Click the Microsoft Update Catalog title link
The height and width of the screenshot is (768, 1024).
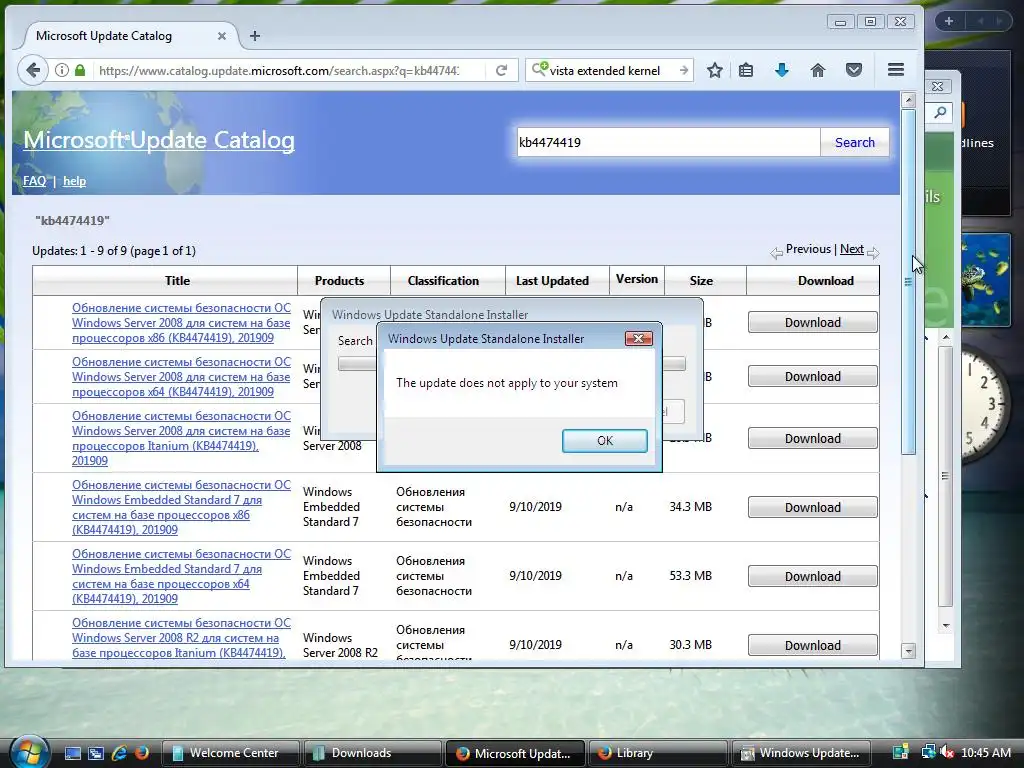point(159,140)
